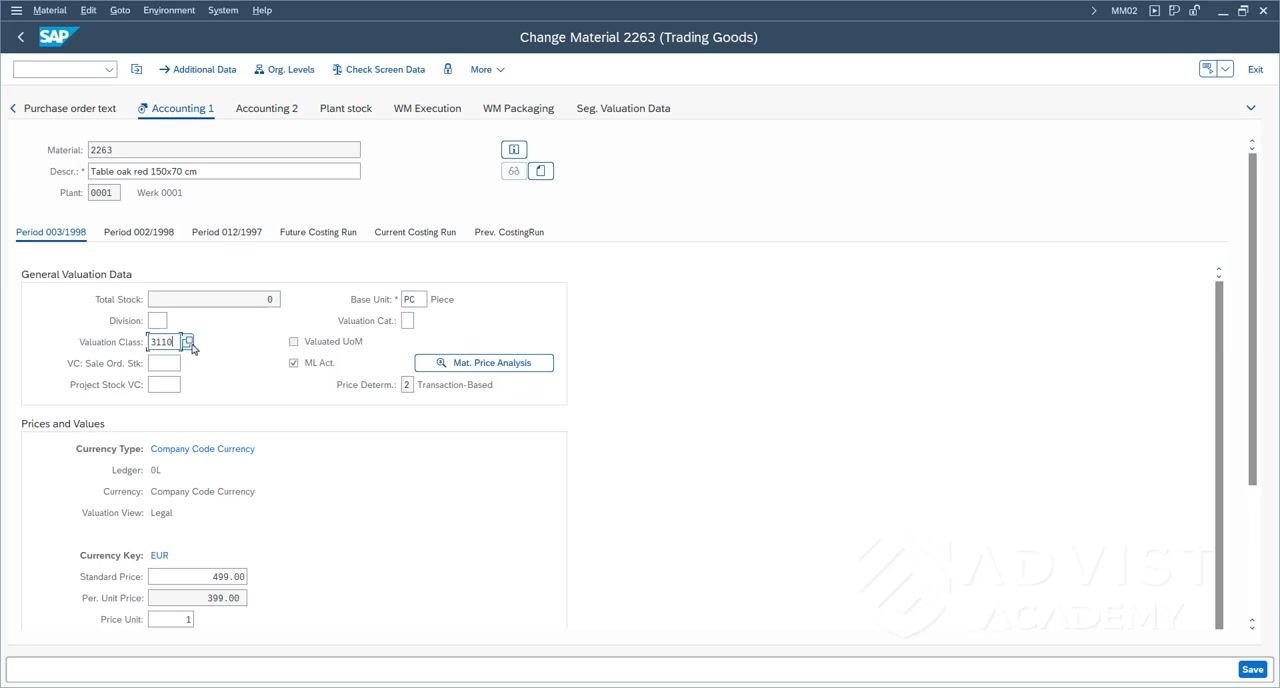Open the Goto menu
Screen dimensions: 1280x688
coord(120,10)
